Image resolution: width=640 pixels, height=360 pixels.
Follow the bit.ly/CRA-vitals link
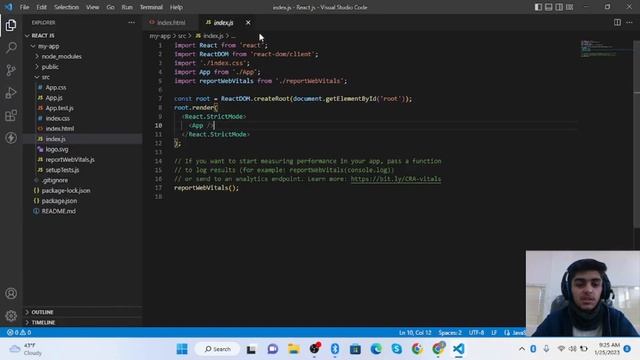tap(396, 179)
